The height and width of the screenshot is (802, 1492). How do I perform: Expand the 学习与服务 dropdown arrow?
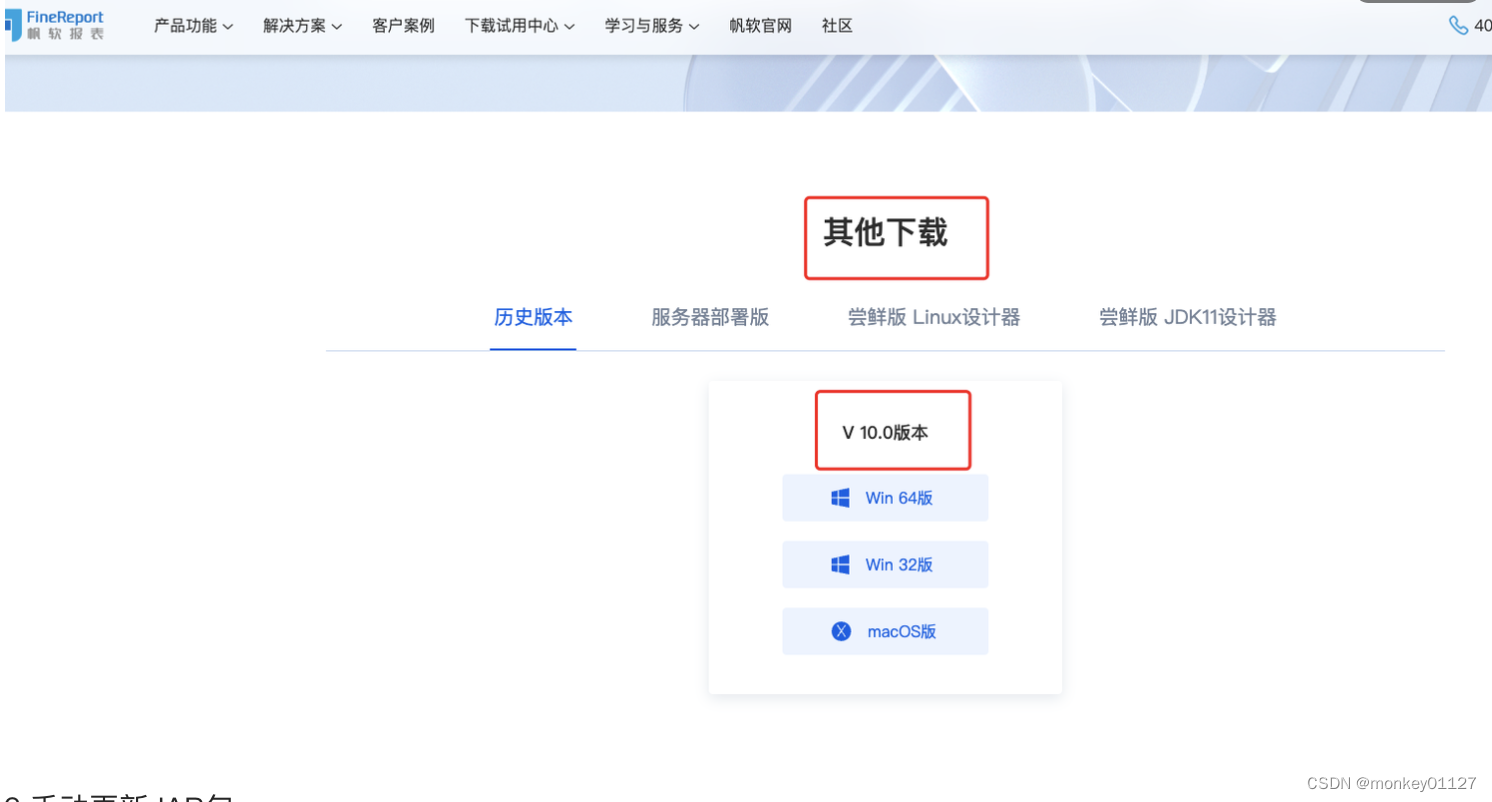coord(694,27)
